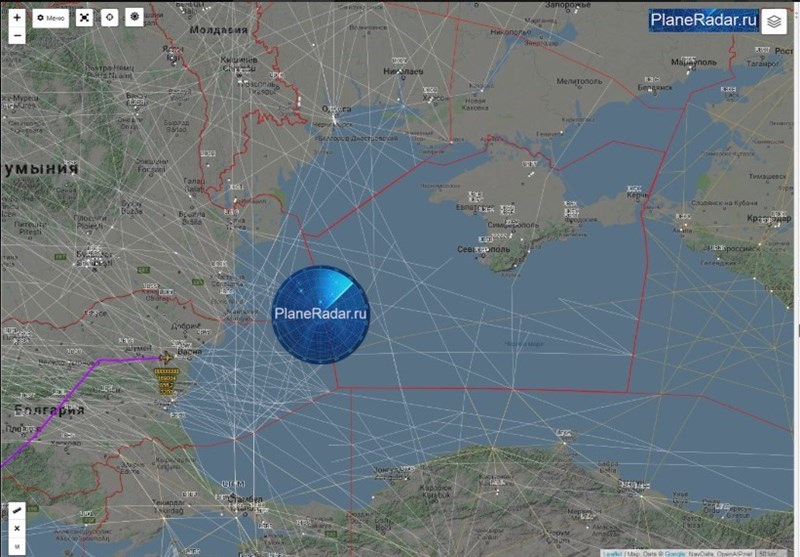Select the yellow aircraft icon near Varna

[165, 357]
